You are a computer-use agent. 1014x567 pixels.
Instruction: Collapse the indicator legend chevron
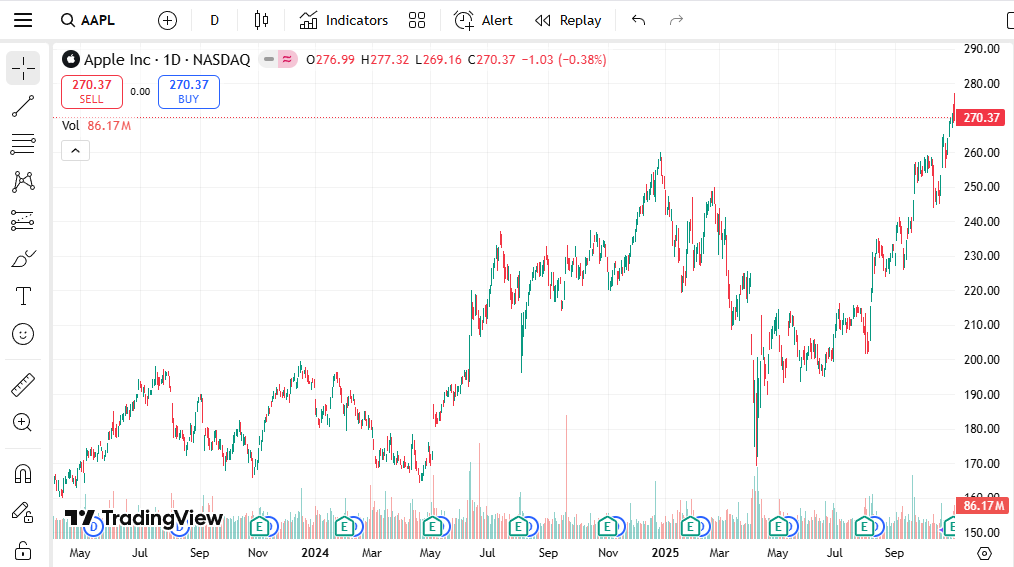tap(75, 151)
